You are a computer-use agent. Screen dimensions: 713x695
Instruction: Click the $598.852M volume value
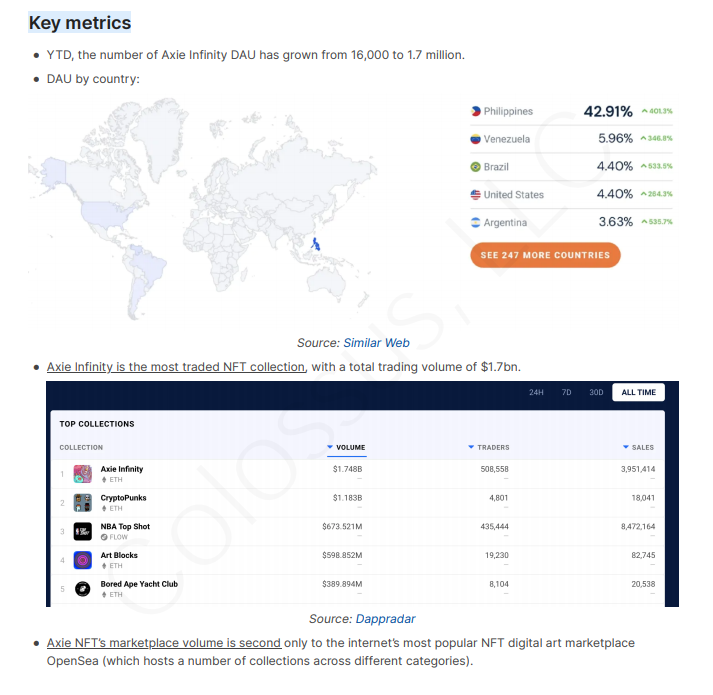pos(342,555)
